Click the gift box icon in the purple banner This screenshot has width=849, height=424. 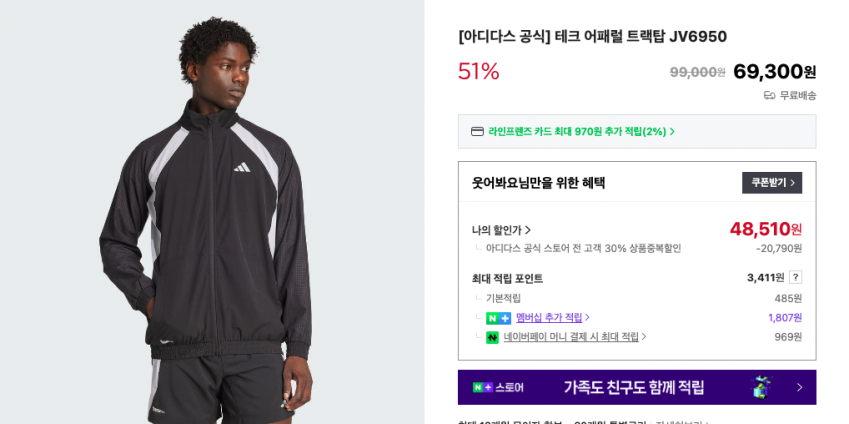point(760,387)
